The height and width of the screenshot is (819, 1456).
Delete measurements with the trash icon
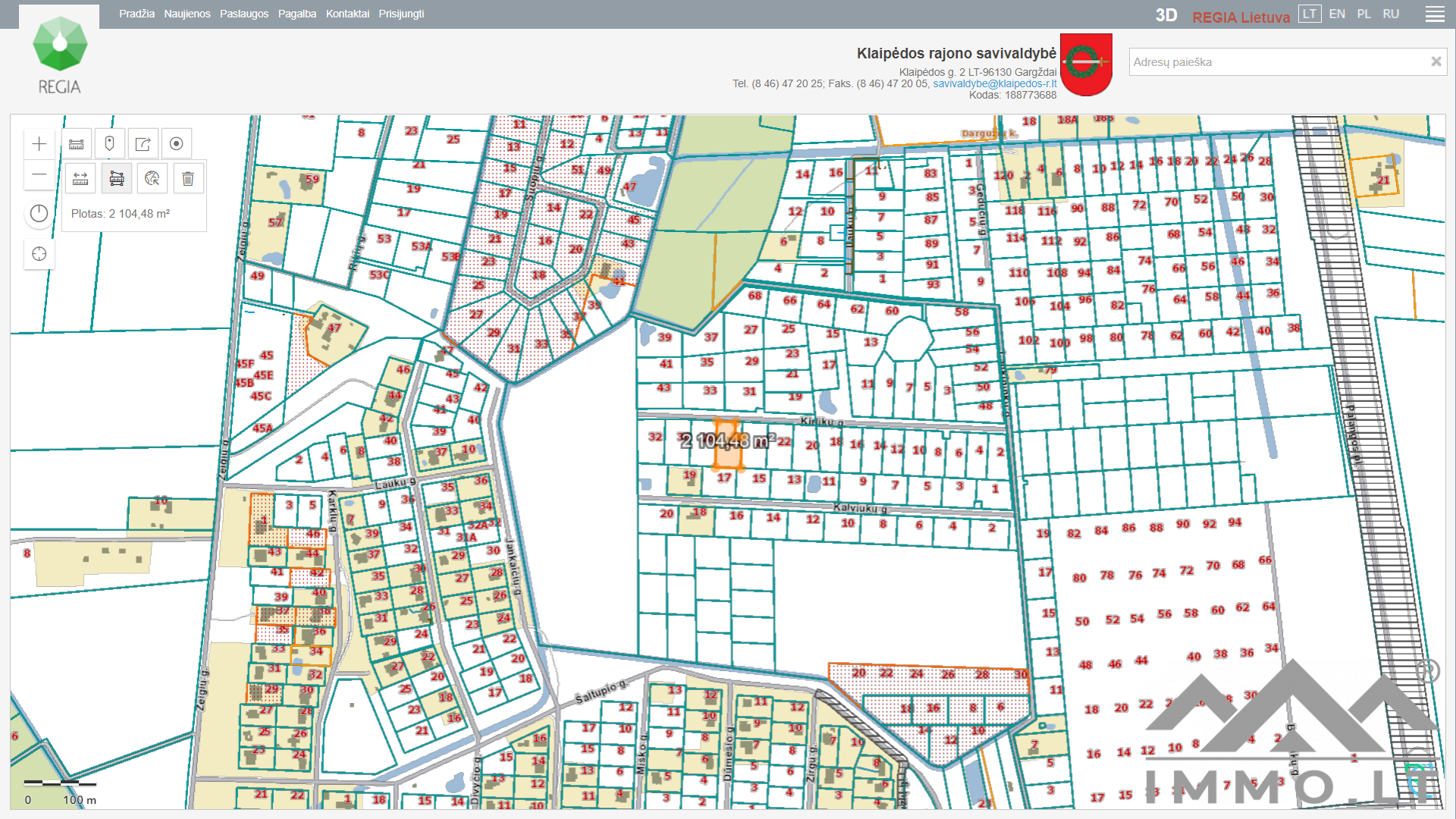[188, 179]
